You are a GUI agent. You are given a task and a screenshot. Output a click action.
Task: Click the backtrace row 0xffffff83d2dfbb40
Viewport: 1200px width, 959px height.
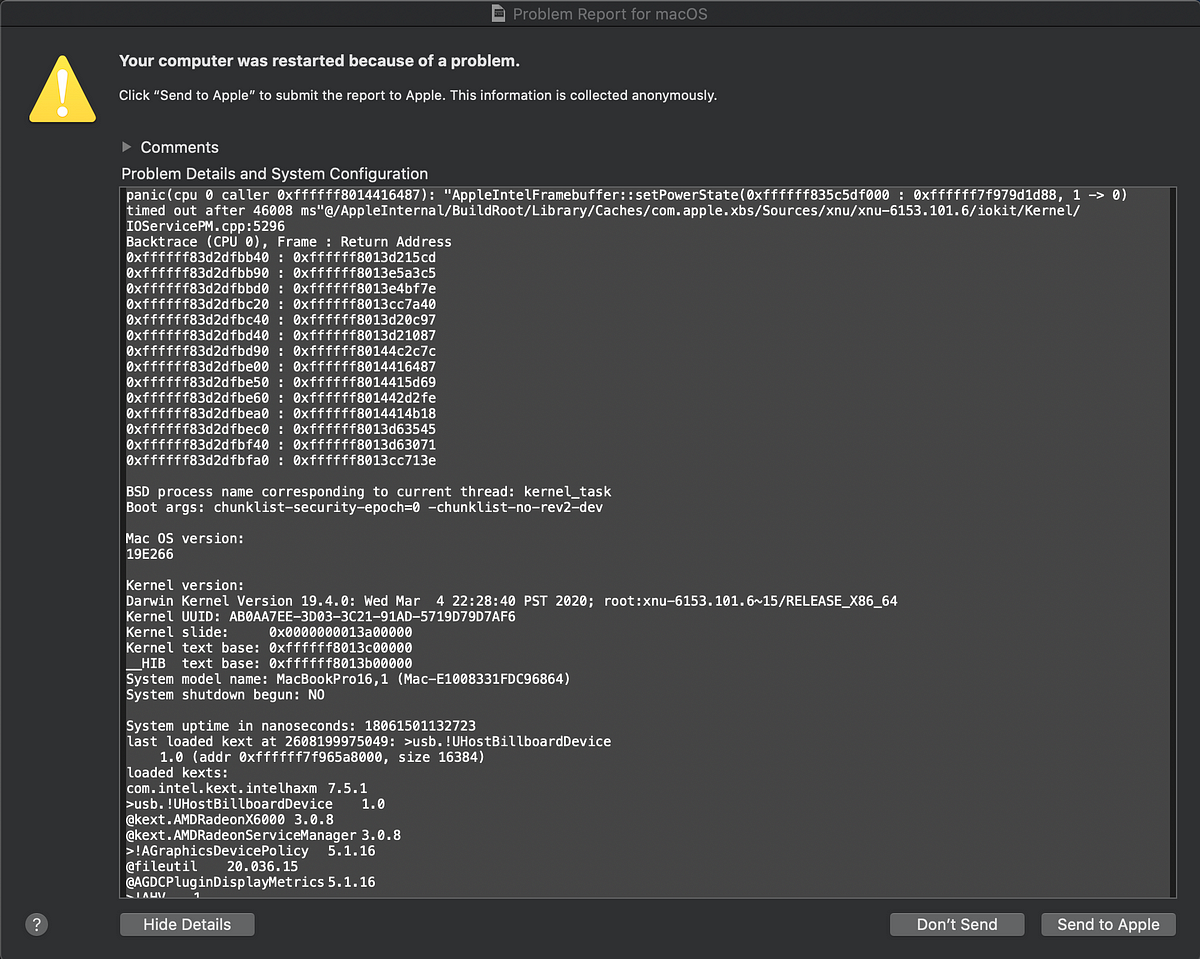[x=281, y=257]
